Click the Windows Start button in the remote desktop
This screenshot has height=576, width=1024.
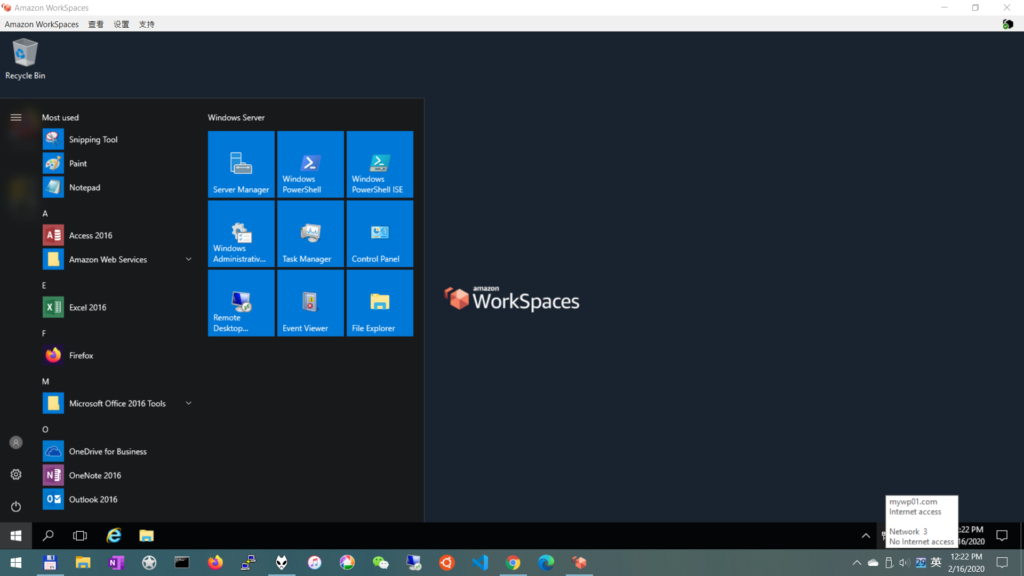pyautogui.click(x=16, y=536)
